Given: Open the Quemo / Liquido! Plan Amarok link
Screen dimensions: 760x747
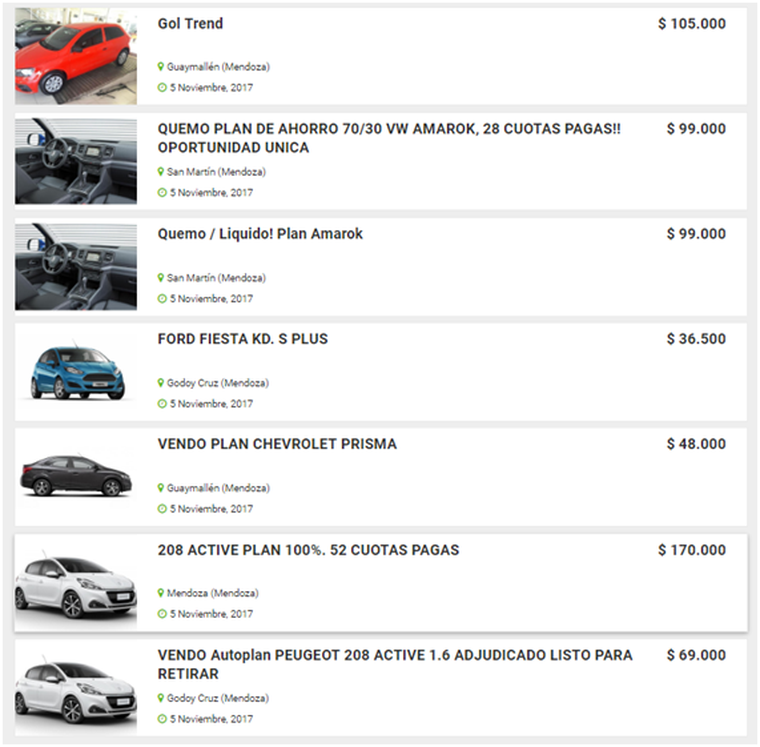Looking at the screenshot, I should click(x=260, y=234).
